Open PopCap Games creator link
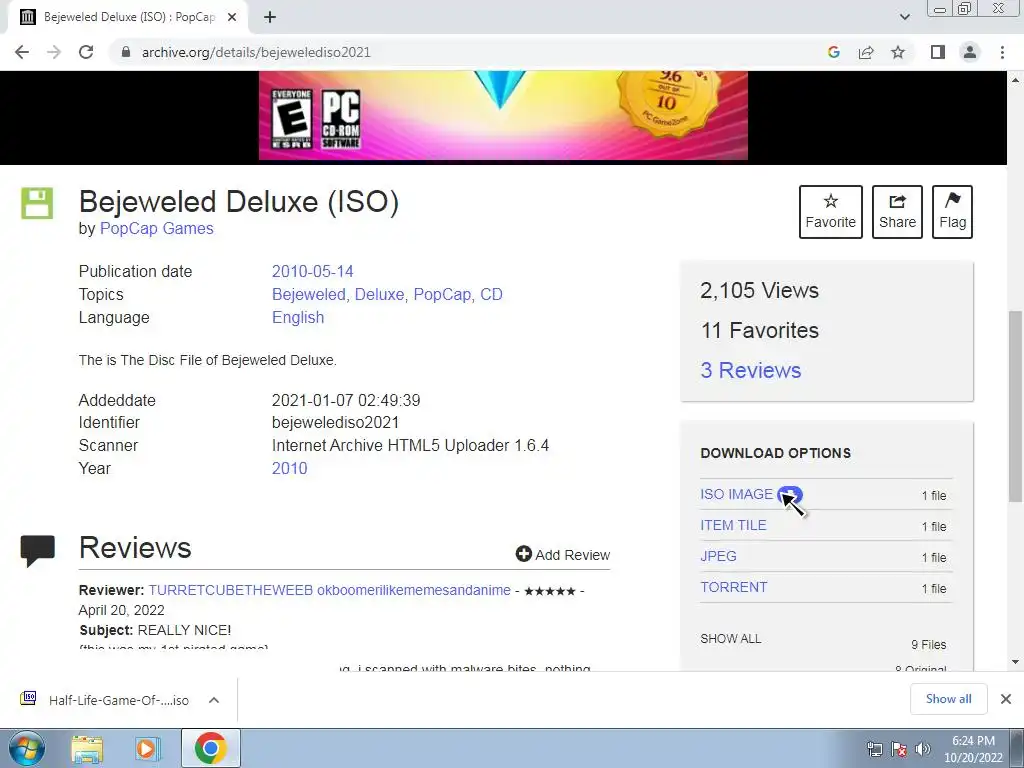Viewport: 1024px width, 768px height. (x=157, y=229)
